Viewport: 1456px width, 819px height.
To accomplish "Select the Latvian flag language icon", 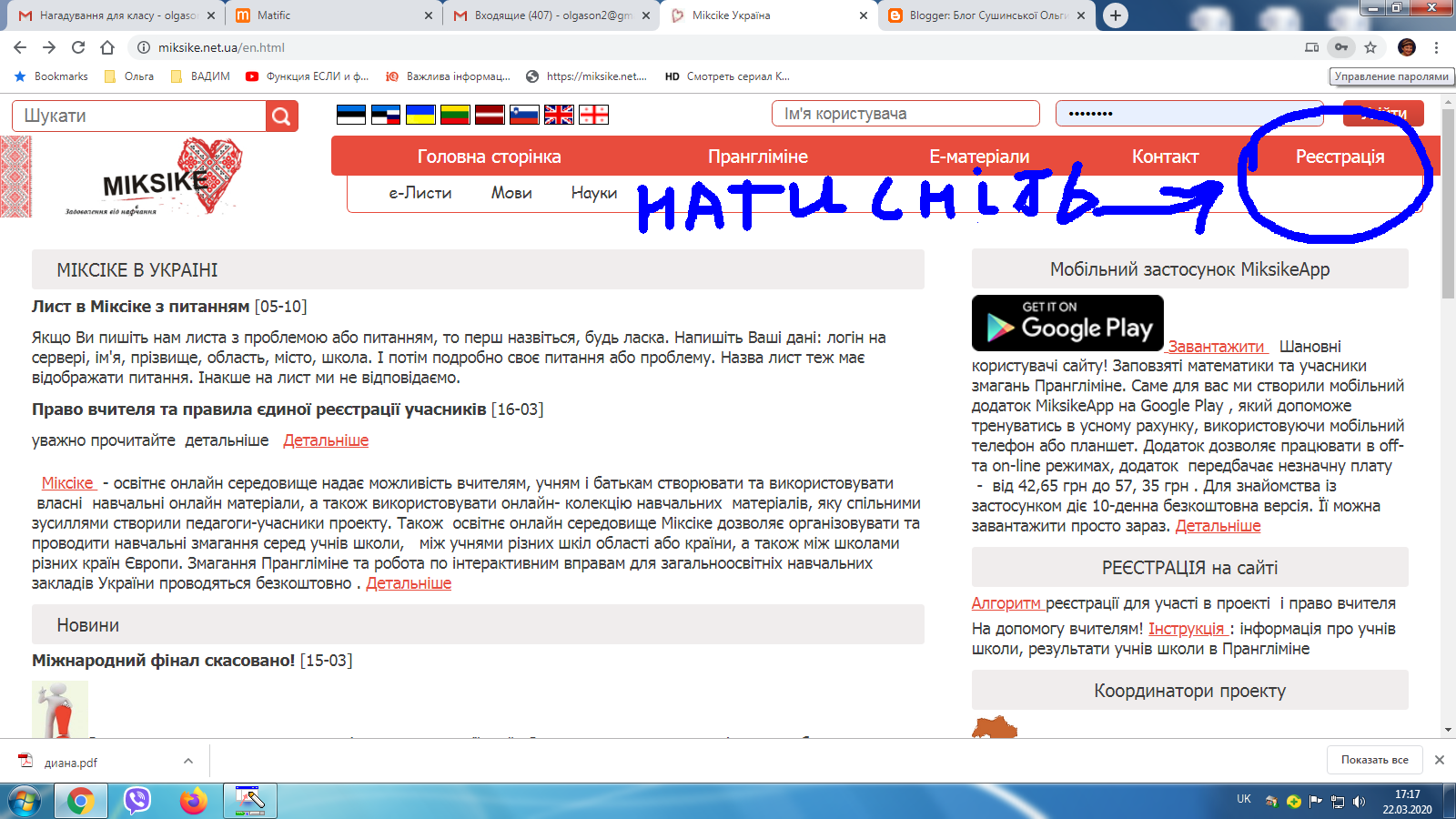I will [490, 115].
